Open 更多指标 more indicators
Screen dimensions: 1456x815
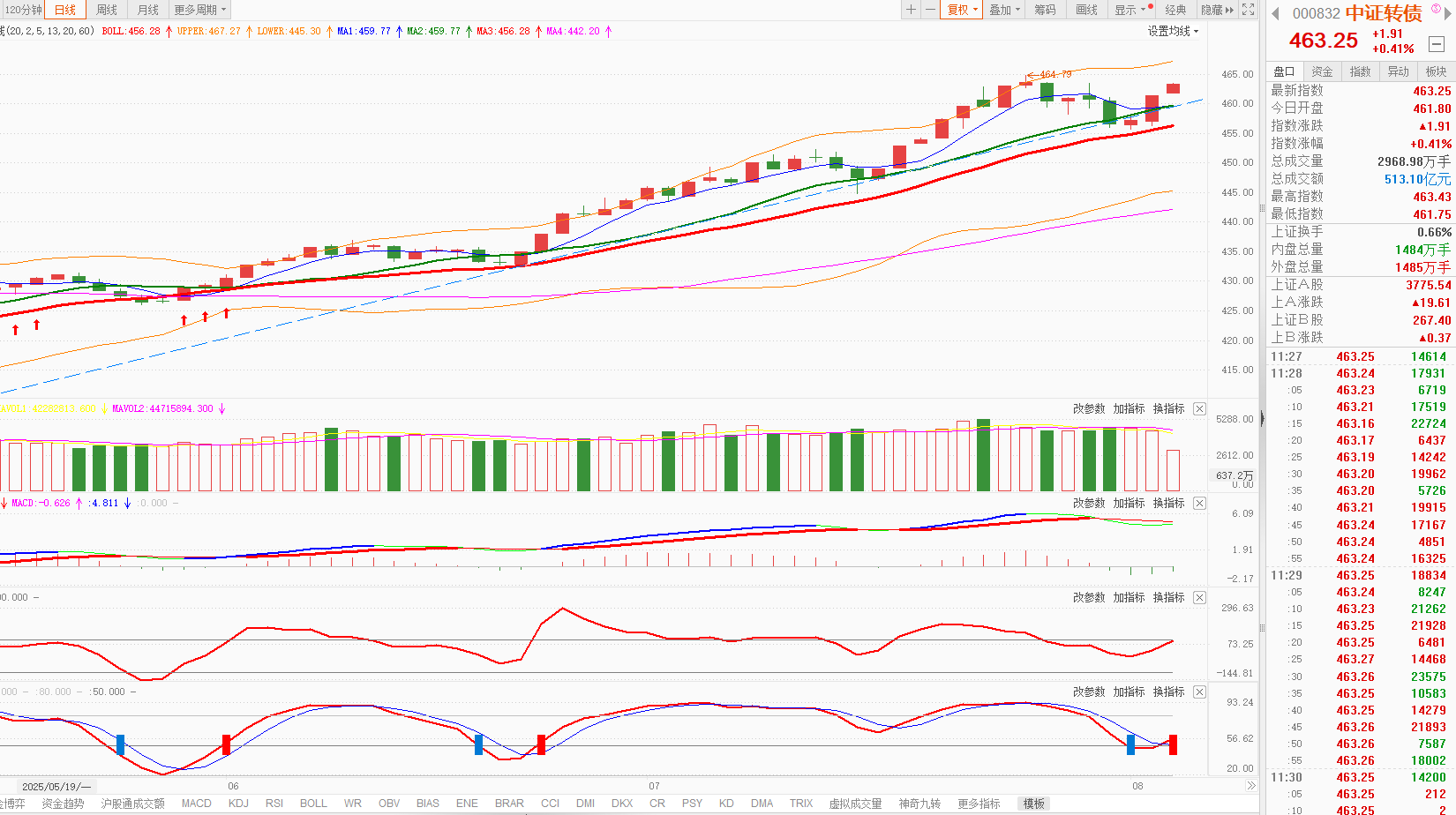point(979,804)
